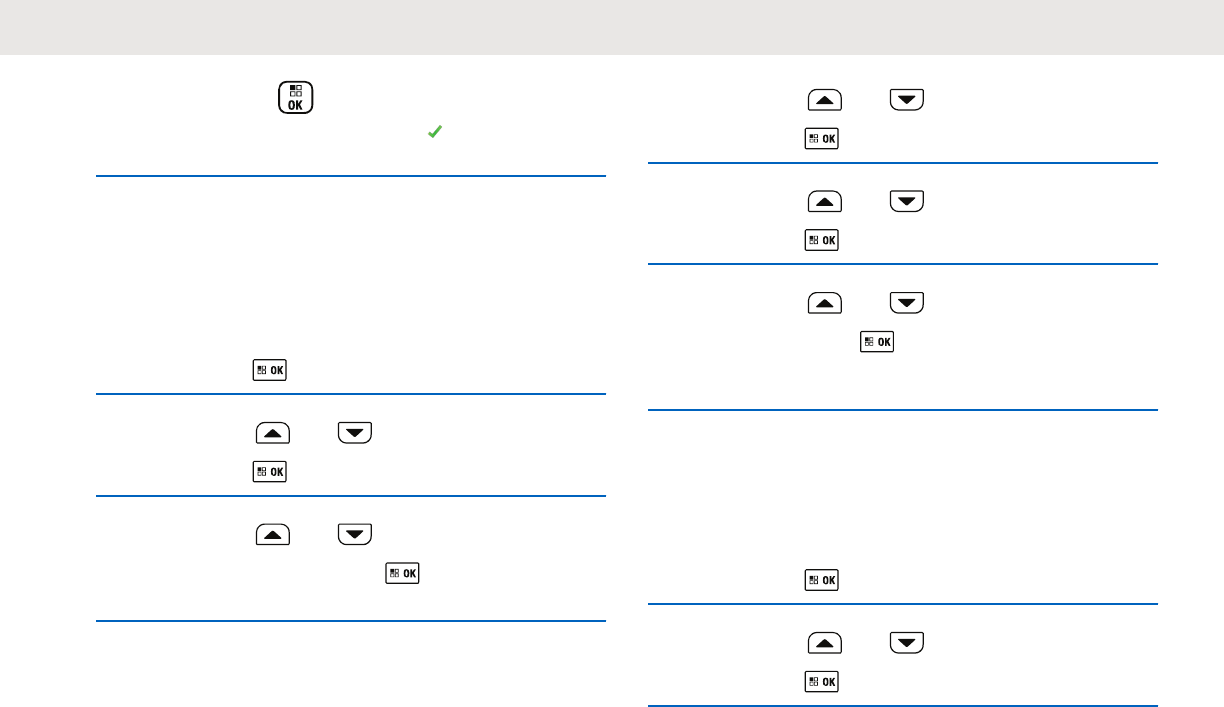This screenshot has height=707, width=1224.
Task: Click the bottommost up arrow in right column
Action: point(825,642)
